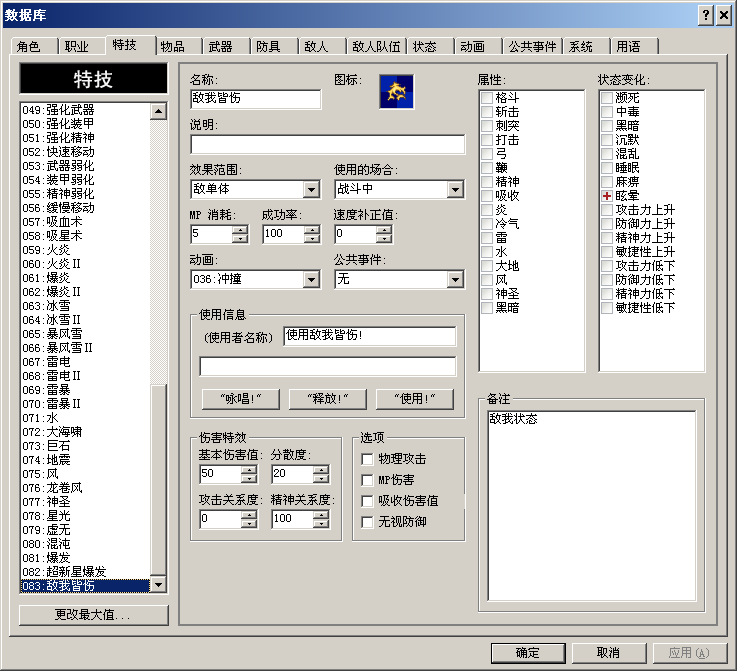Select skill 057:吸血术 in list
The image size is (737, 671).
[x=86, y=222]
